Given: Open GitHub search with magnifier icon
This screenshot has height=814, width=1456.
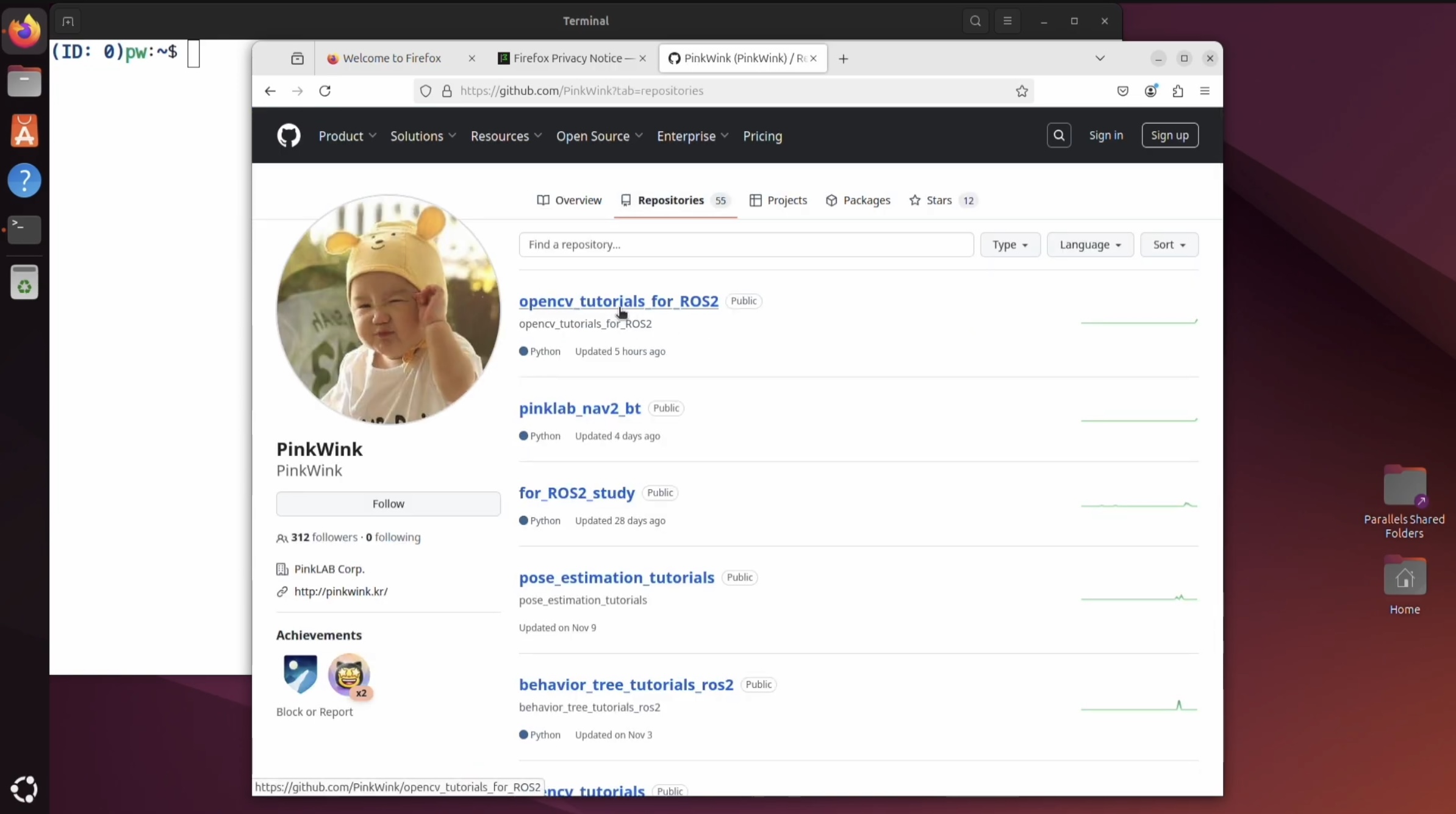Looking at the screenshot, I should pos(1058,135).
